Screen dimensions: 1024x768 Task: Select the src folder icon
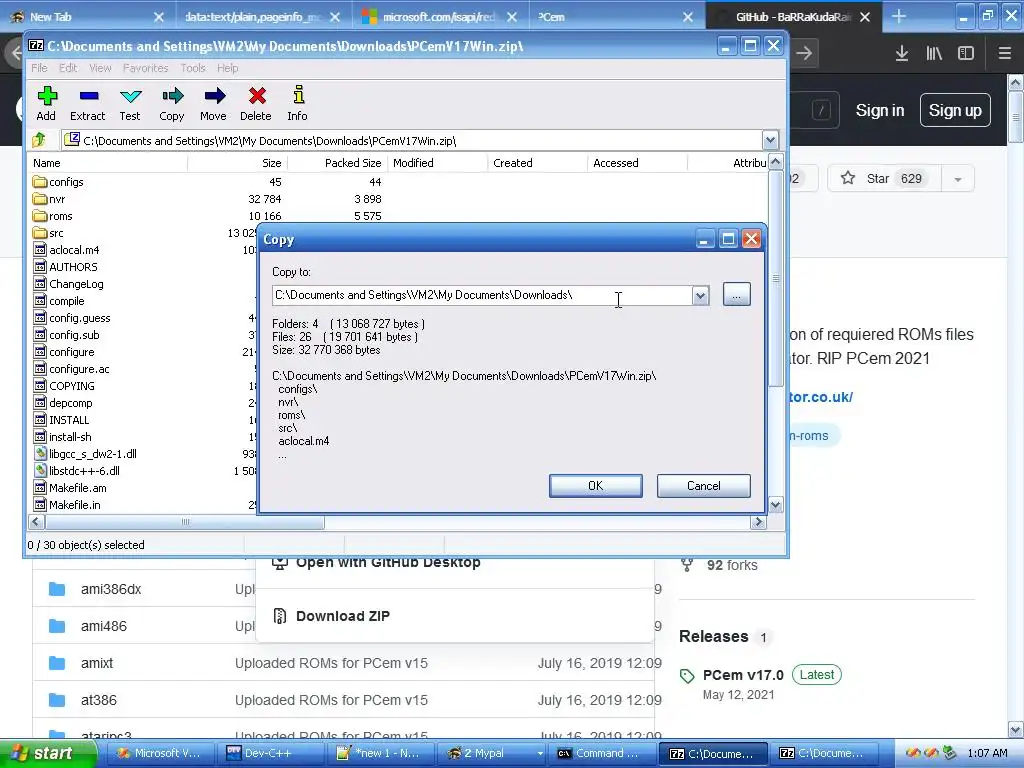pos(39,233)
